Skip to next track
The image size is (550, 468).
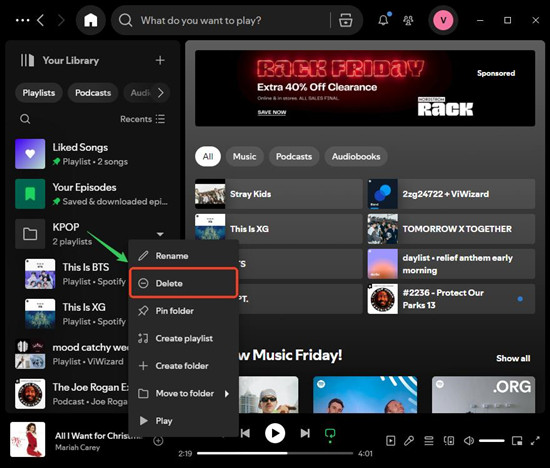click(305, 433)
